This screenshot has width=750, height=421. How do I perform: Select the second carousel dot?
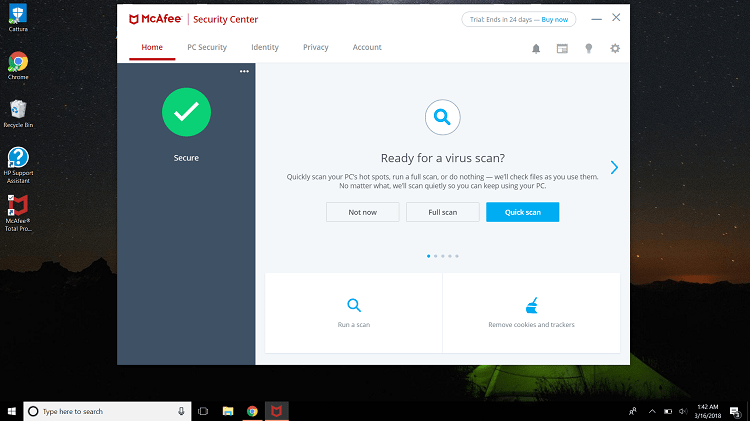point(435,256)
